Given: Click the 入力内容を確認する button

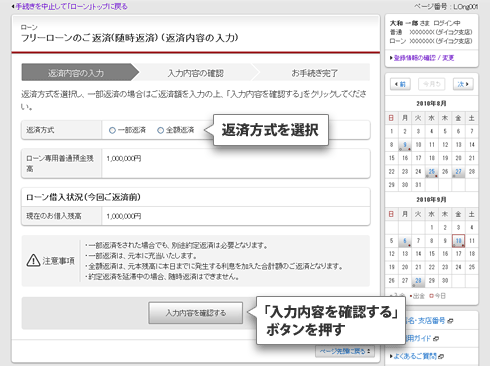Looking at the screenshot, I should (196, 313).
